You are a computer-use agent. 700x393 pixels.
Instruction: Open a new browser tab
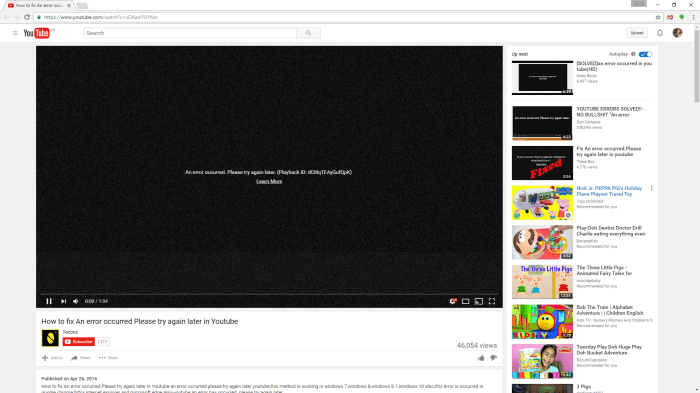point(82,5)
